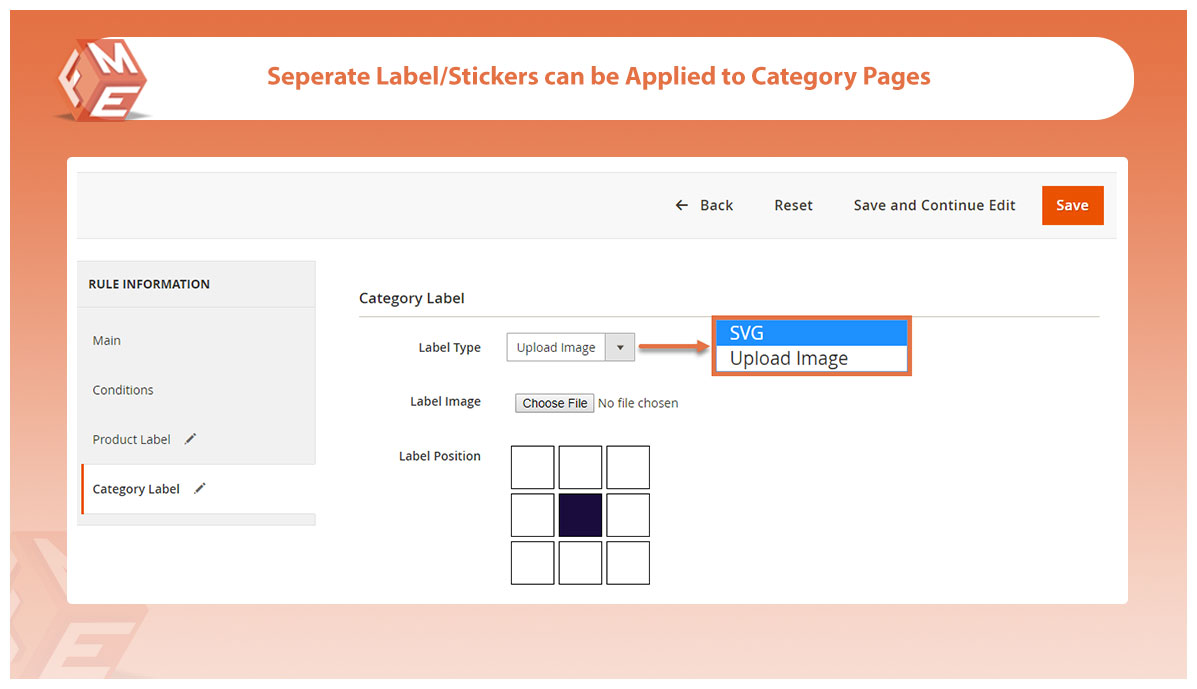Click the orange Save button
Image resolution: width=1197 pixels, height=689 pixels.
point(1072,205)
